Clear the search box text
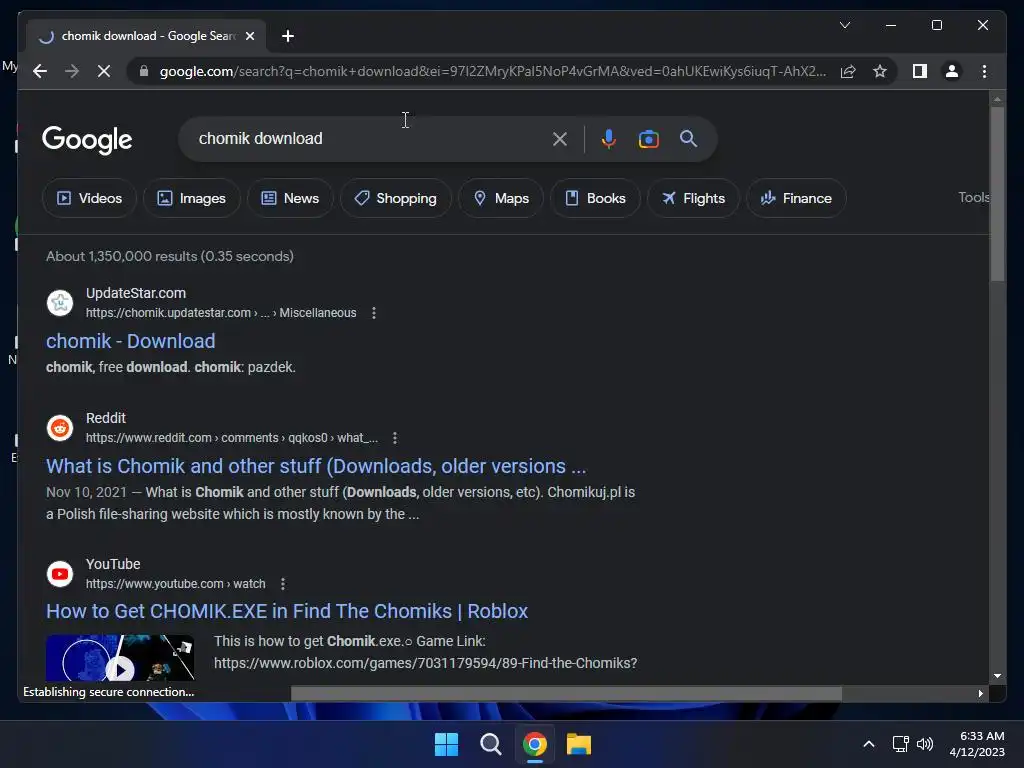This screenshot has width=1024, height=768. (560, 139)
